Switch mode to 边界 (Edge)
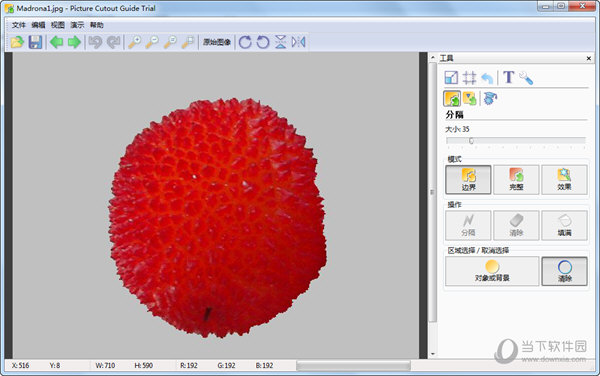Viewport: 600px width, 376px height. tap(468, 180)
